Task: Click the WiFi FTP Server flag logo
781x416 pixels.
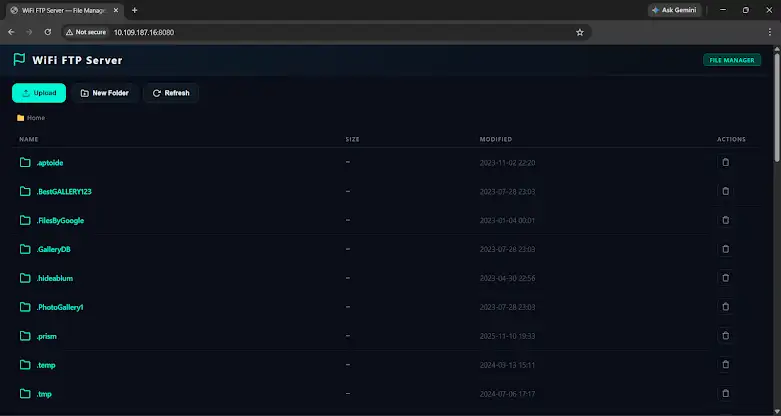Action: click(19, 60)
